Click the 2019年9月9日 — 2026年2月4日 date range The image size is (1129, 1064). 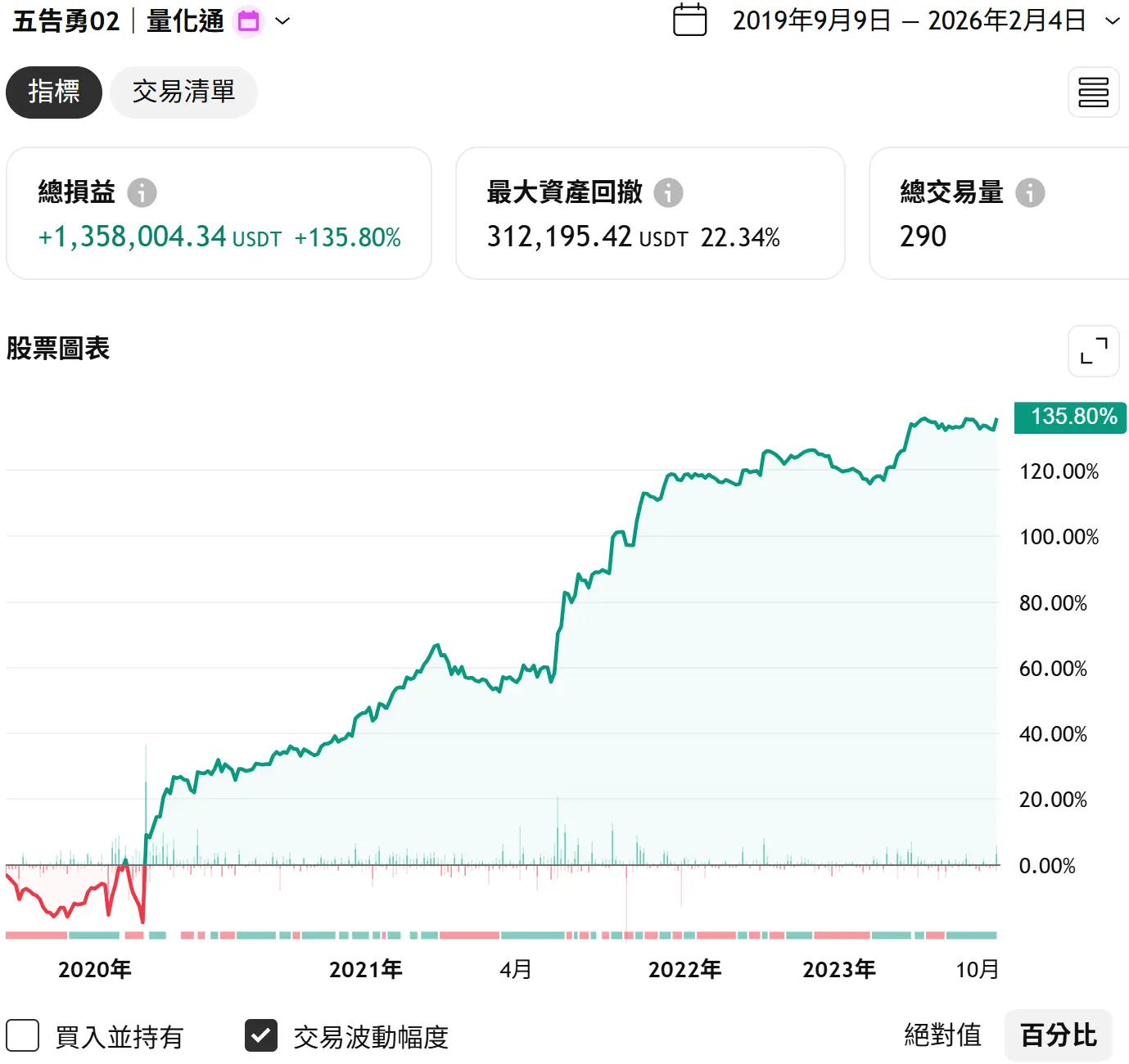tap(909, 21)
